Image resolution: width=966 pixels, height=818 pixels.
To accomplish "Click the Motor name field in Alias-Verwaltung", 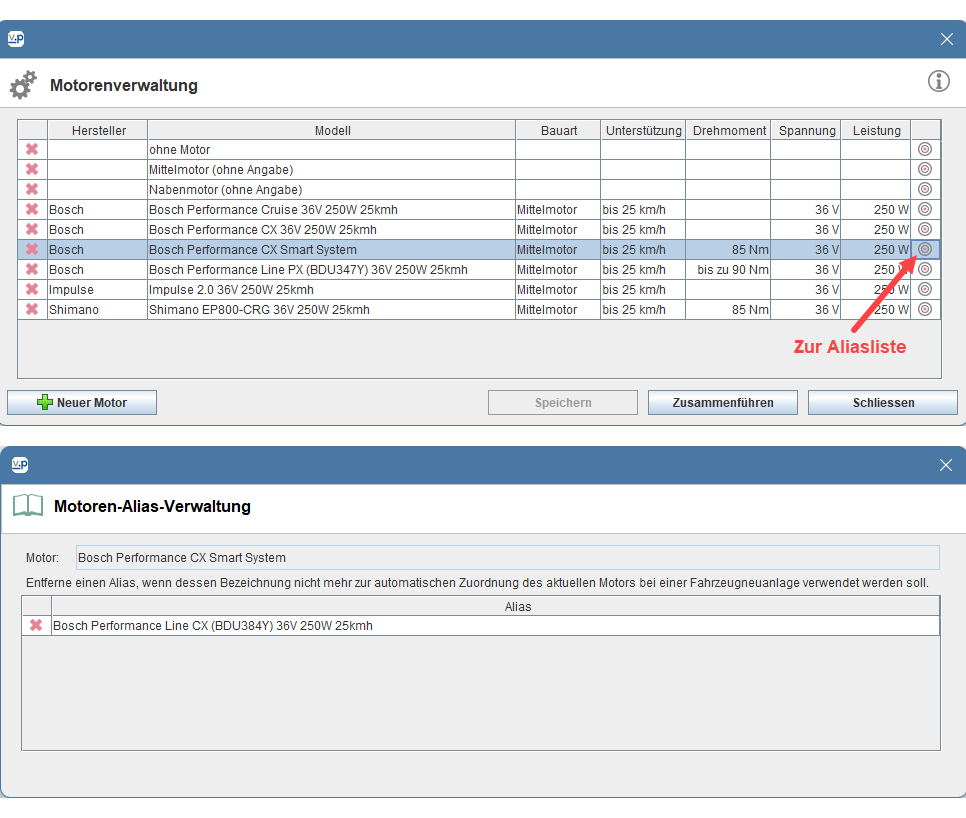I will 508,557.
